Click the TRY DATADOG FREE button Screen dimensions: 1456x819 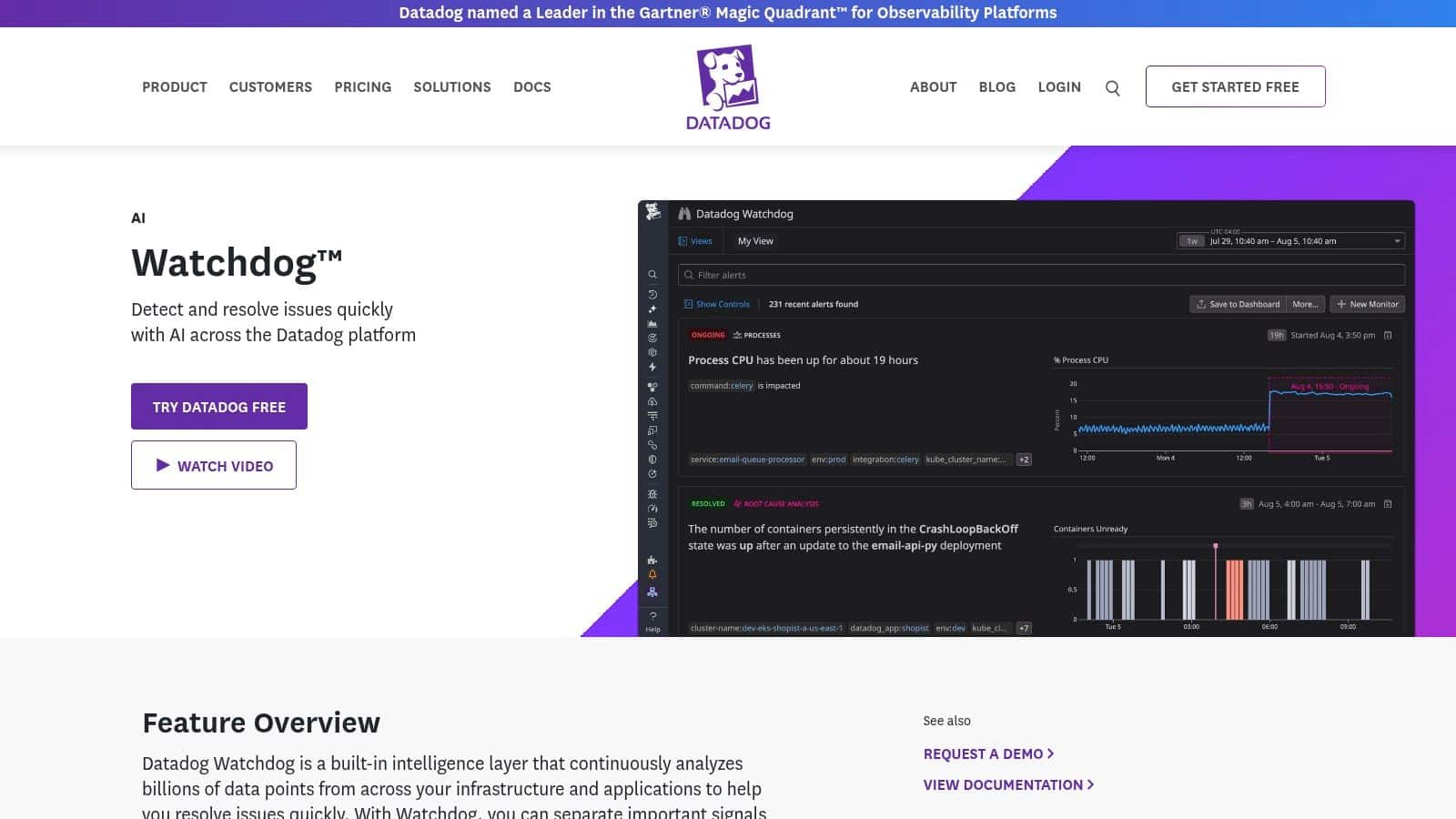(x=219, y=407)
